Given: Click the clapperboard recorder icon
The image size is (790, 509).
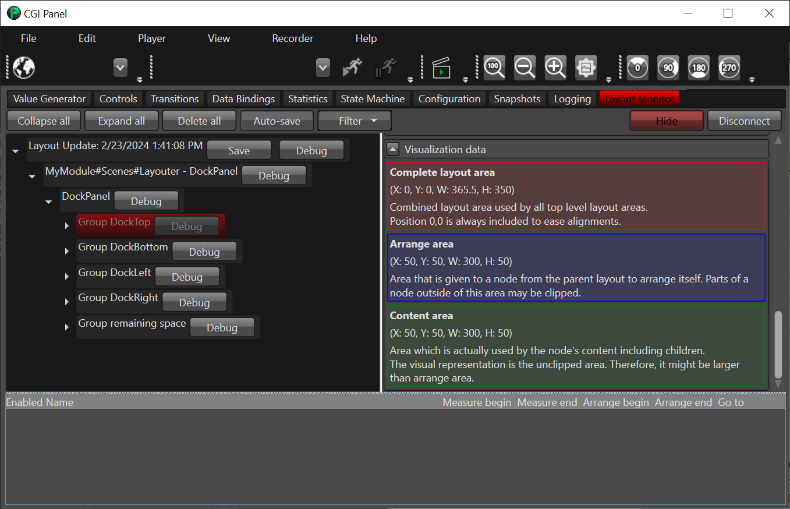Looking at the screenshot, I should click(441, 68).
